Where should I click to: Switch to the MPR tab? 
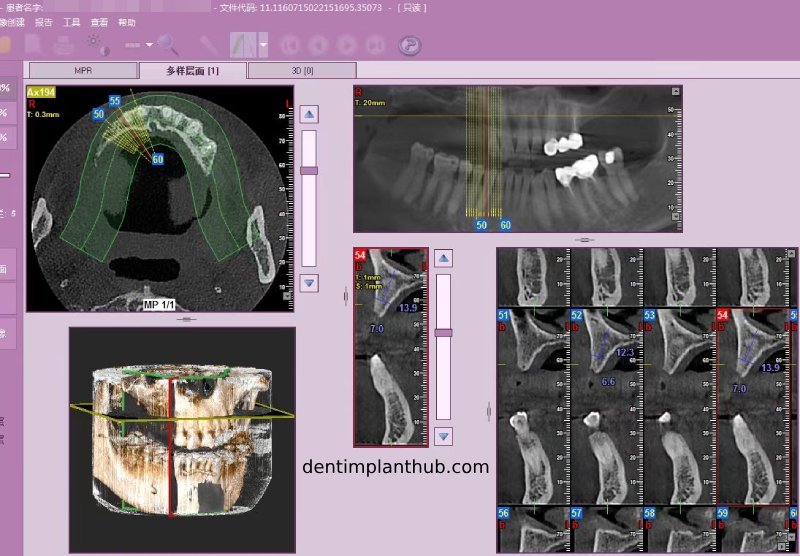point(83,70)
